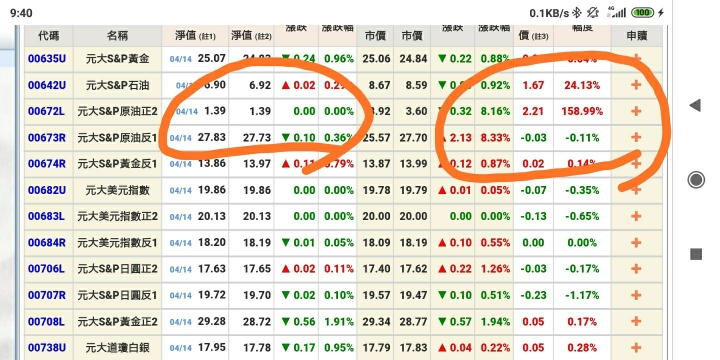Viewport: 720px width, 360px height.
Task: Select fund name 元大S&P日圓正2
Action: tap(118, 269)
